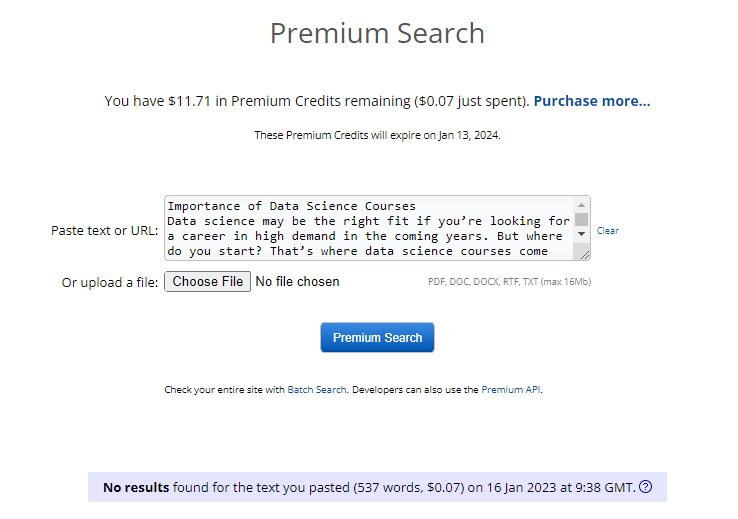738x519 pixels.
Task: Open the Purchase more... link
Action: pyautogui.click(x=592, y=101)
